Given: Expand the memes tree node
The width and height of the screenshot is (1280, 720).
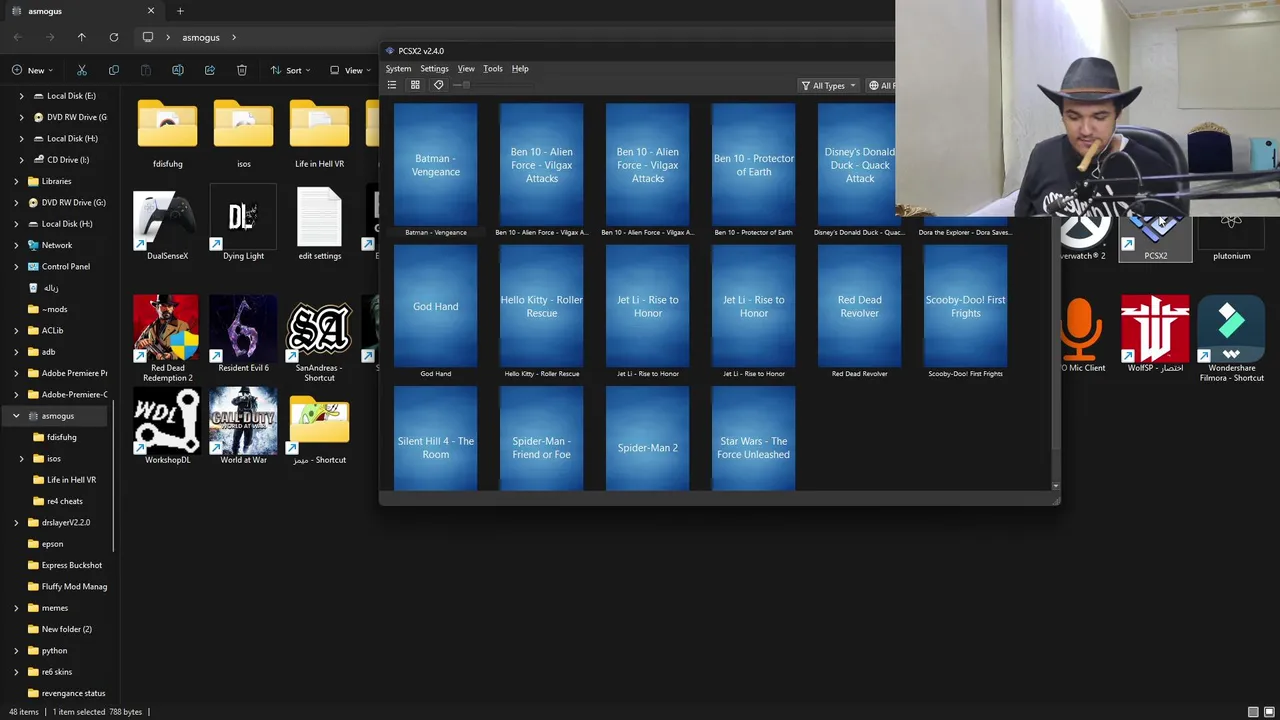Looking at the screenshot, I should (x=16, y=608).
